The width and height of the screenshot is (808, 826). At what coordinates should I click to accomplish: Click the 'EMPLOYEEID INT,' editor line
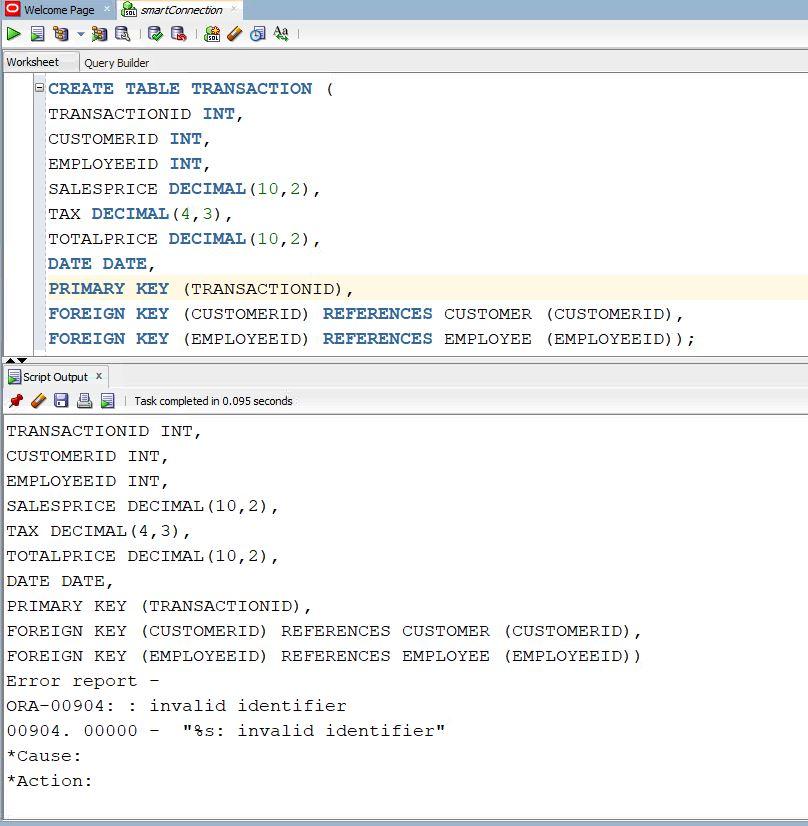(x=129, y=164)
